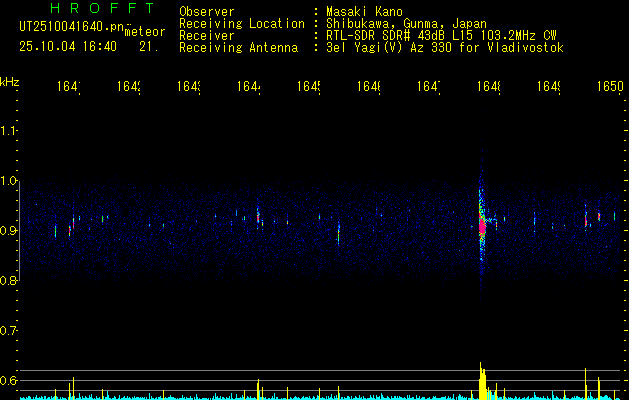Viewport: 629px width, 400px height.
Task: Click the 0.8 frequency axis label
Action: coord(9,281)
